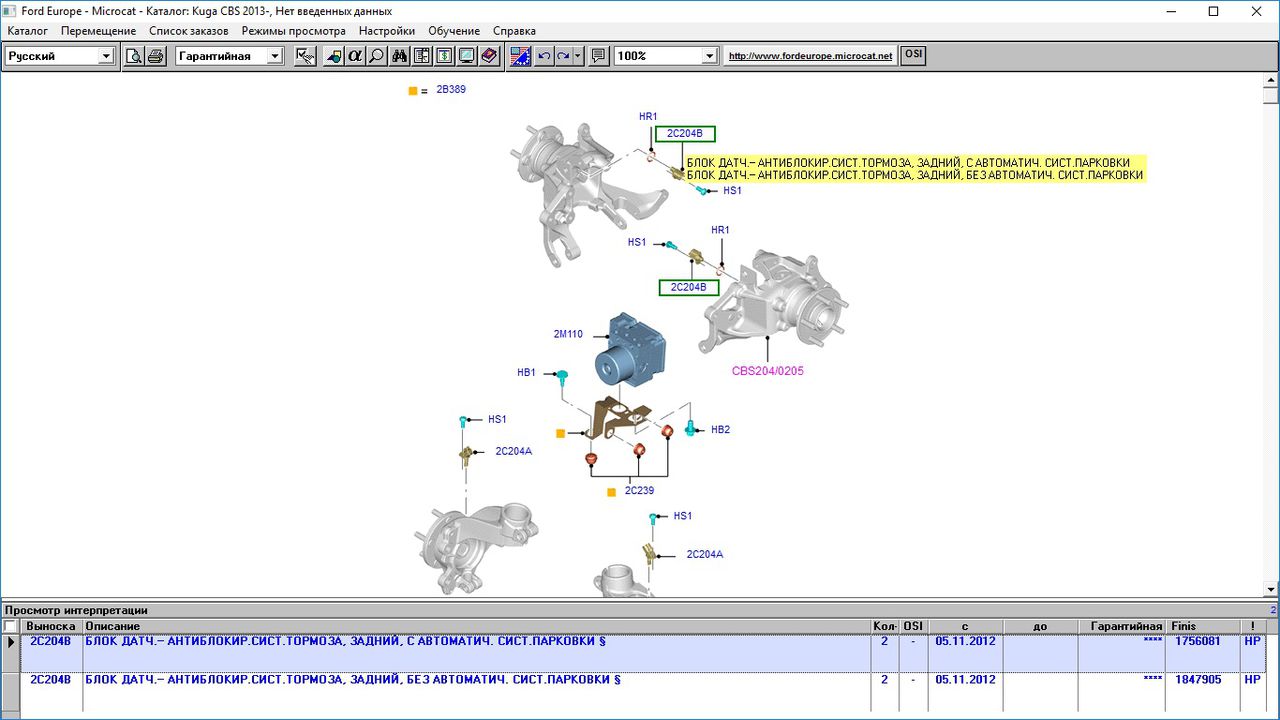The width and height of the screenshot is (1280, 720).
Task: Tick the header checkbox next to Выноска
Action: point(10,626)
